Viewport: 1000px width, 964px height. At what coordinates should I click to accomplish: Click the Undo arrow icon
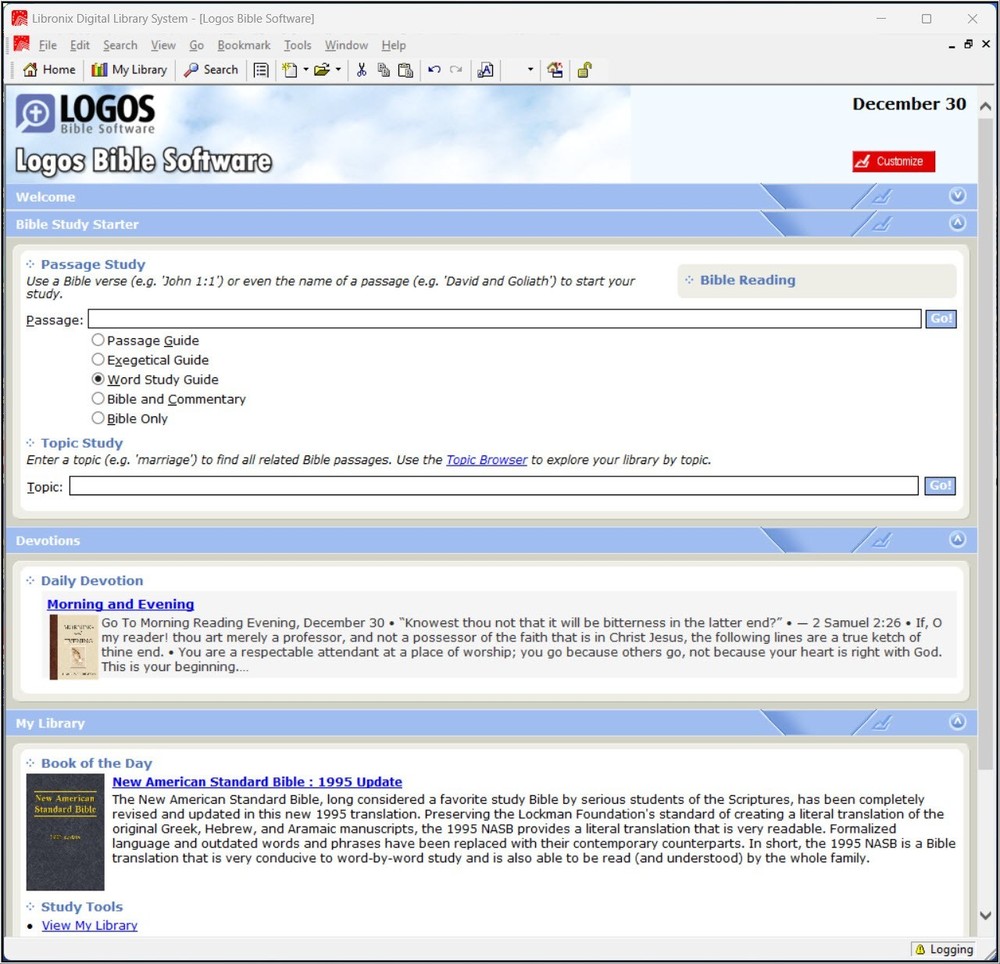[434, 69]
